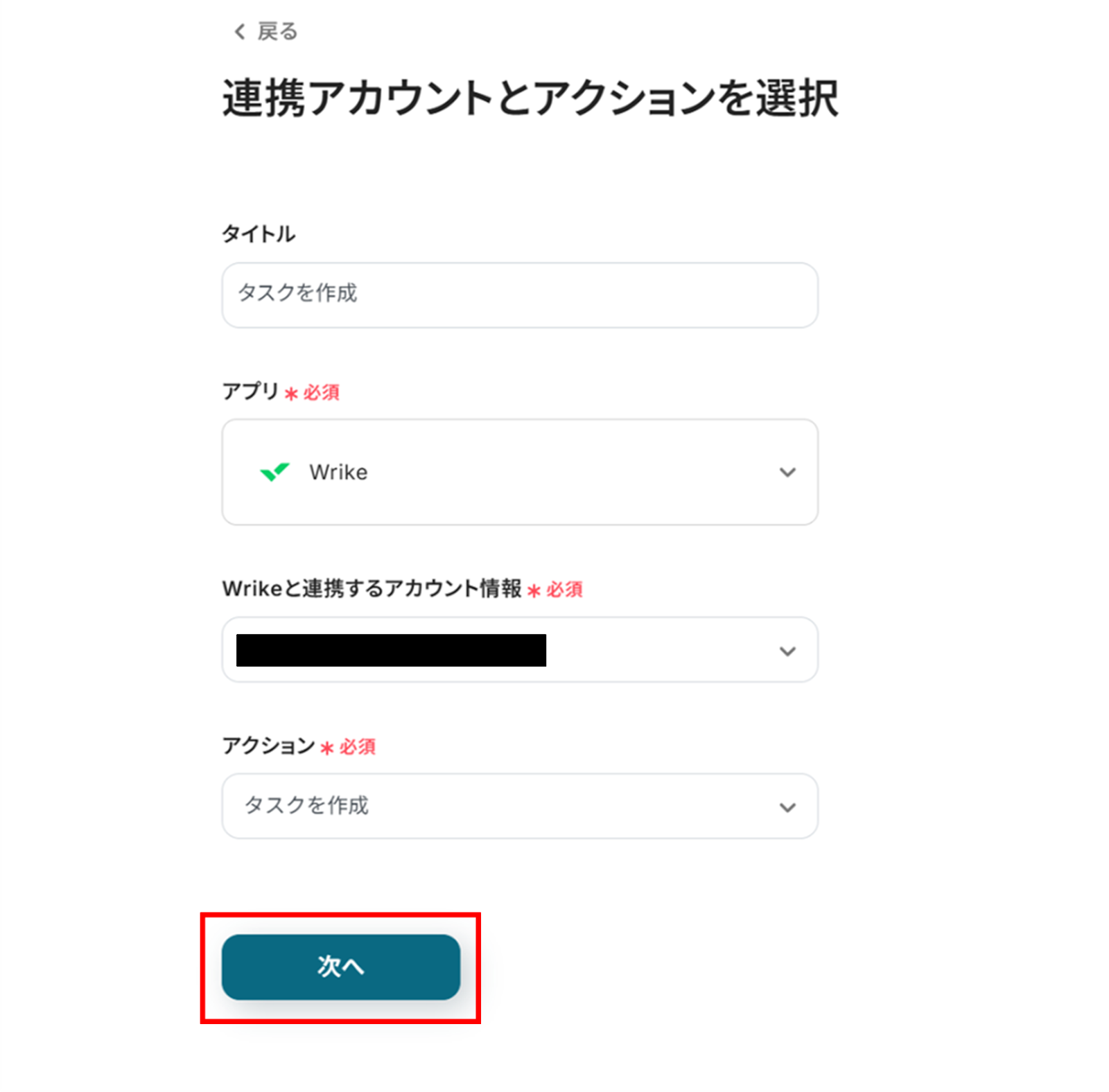Click the heading 連携アカウントとアクションを選択
The height and width of the screenshot is (1092, 1109).
pos(530,98)
